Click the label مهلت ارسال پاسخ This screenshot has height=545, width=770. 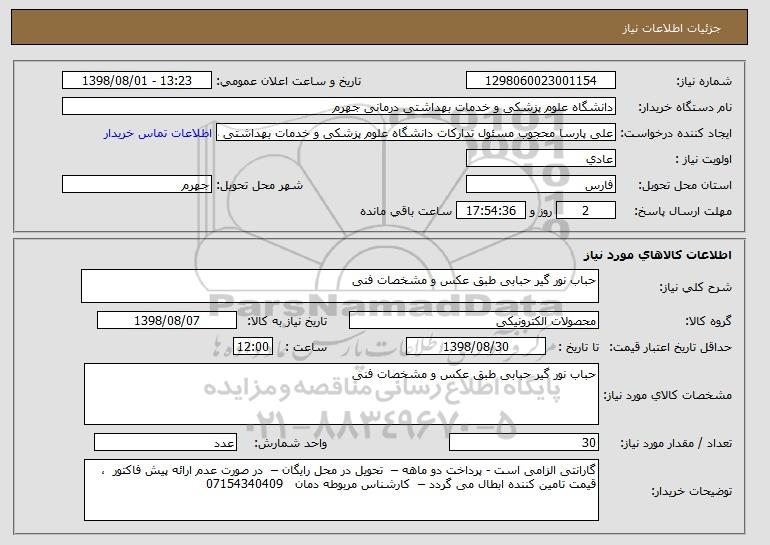click(x=683, y=212)
